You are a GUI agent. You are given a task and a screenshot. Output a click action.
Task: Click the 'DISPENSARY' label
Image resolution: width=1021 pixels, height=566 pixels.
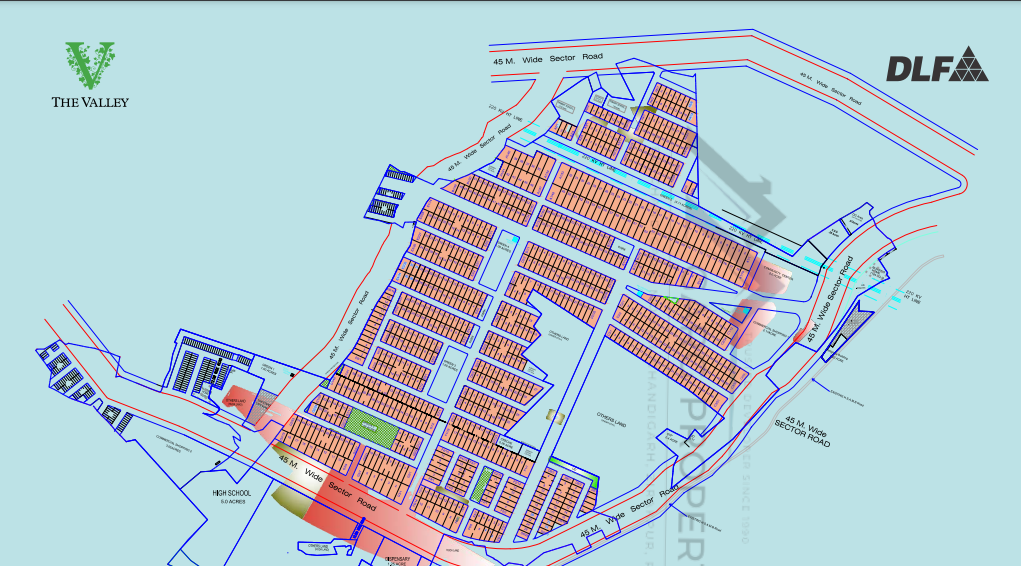coord(397,559)
